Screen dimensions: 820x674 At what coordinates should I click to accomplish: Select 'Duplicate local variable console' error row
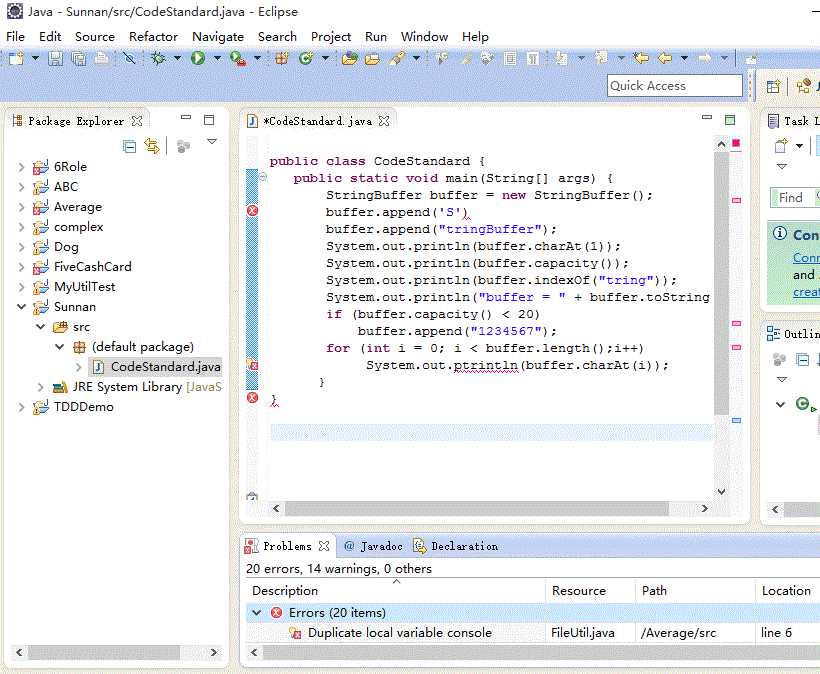pyautogui.click(x=533, y=633)
